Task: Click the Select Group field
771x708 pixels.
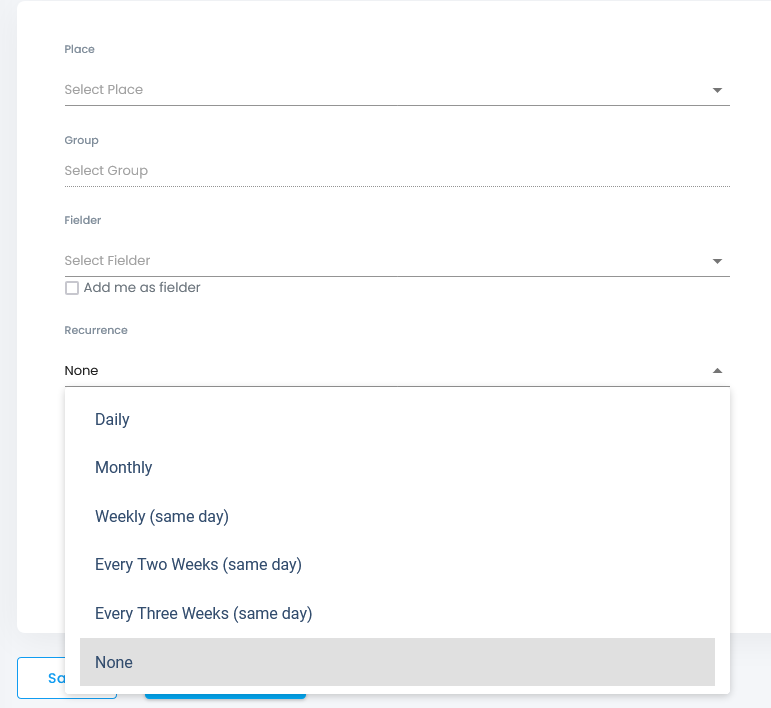Action: click(397, 171)
